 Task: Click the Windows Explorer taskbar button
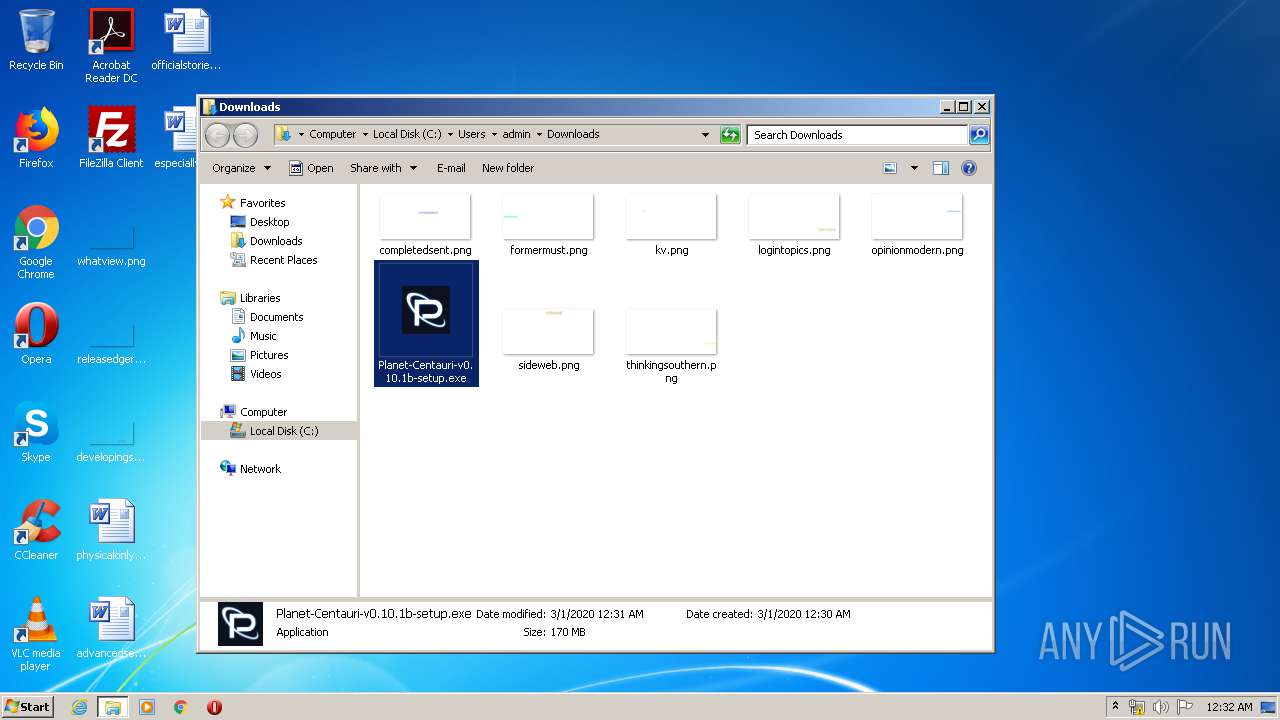tap(112, 707)
